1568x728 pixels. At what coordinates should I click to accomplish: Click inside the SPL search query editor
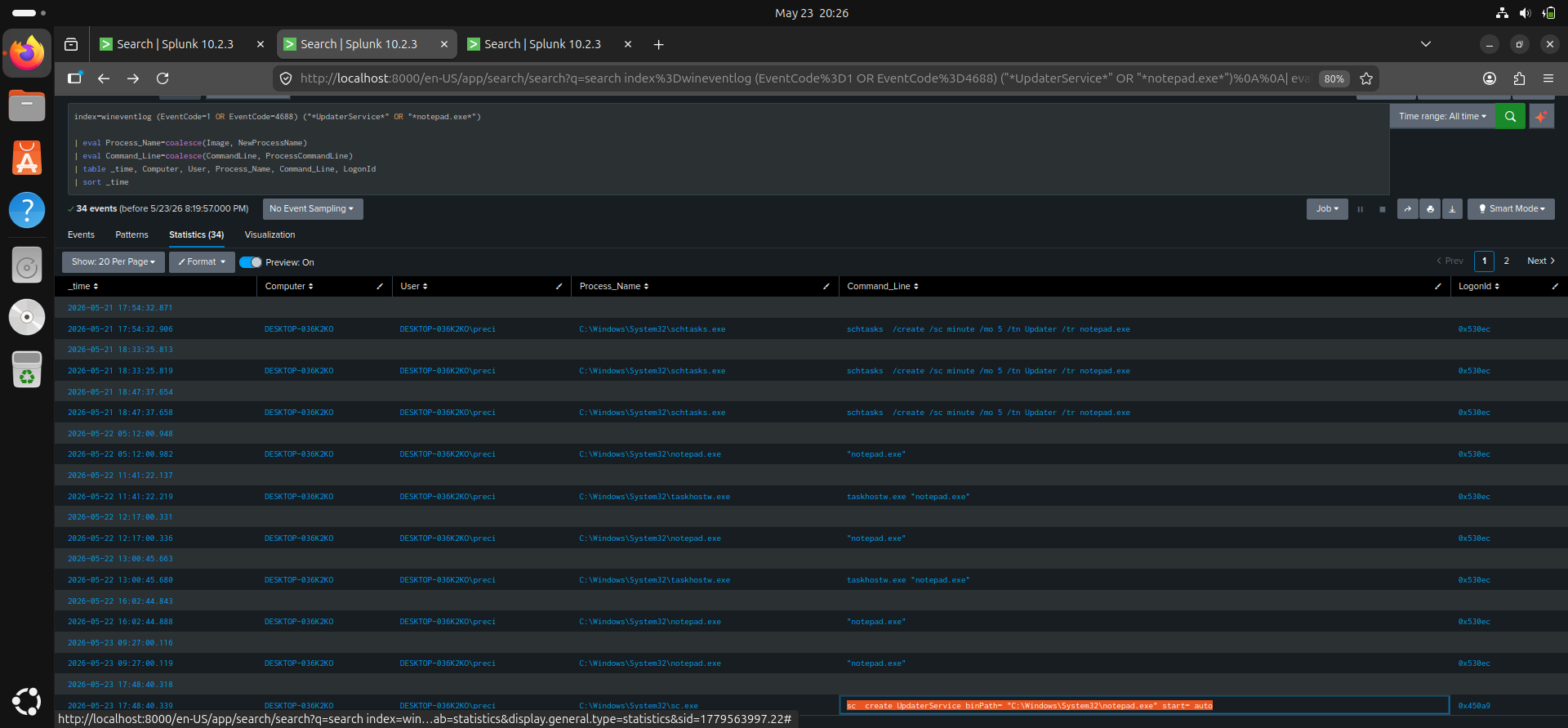point(728,150)
